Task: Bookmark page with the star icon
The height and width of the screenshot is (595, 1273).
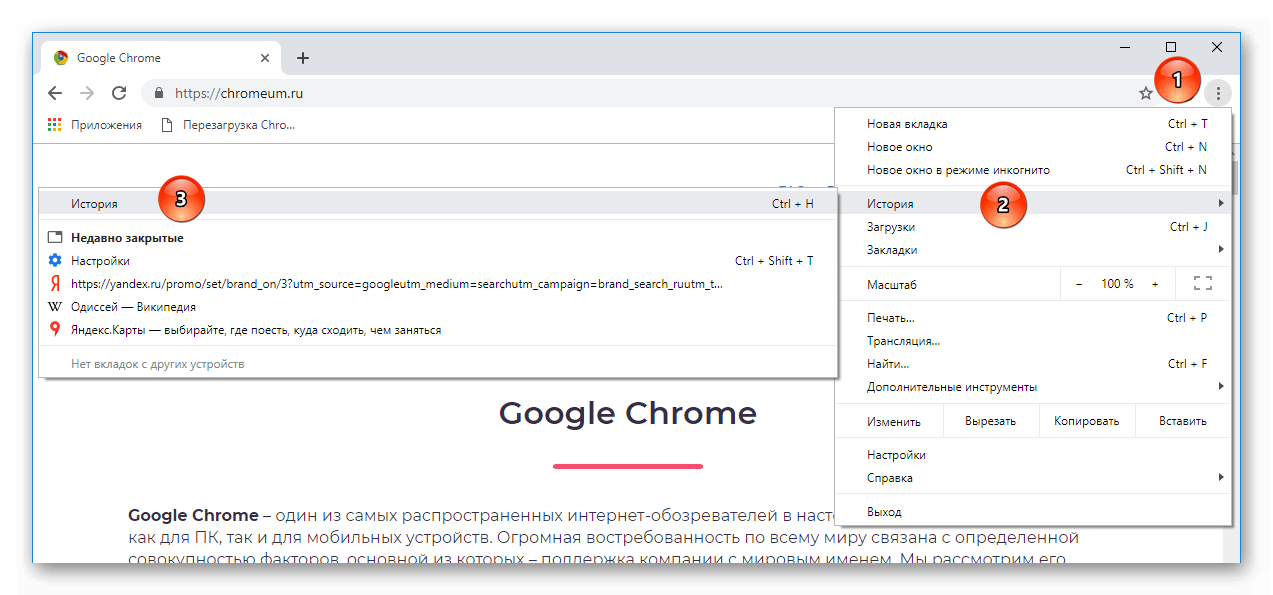Action: pos(1146,93)
